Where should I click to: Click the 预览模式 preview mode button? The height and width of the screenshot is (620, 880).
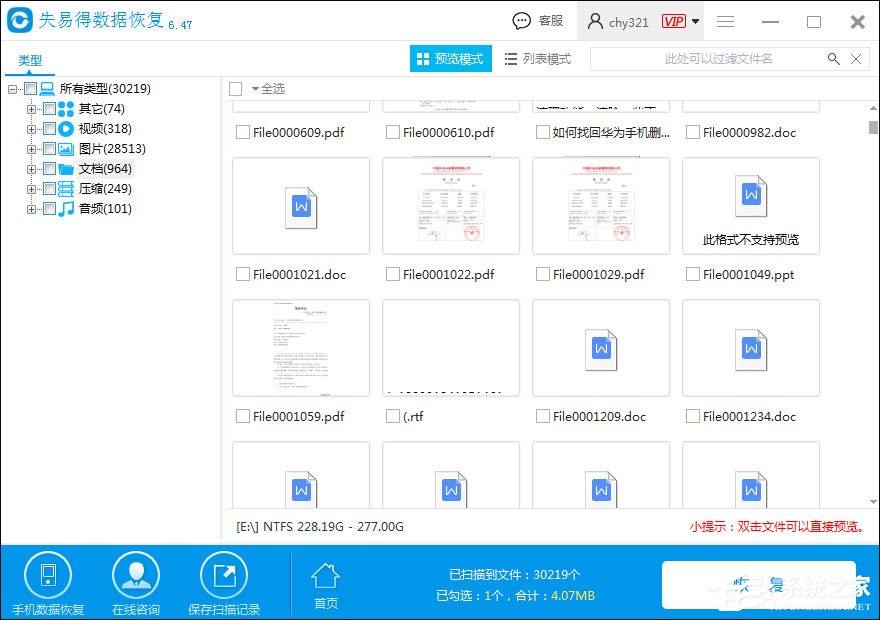(450, 58)
